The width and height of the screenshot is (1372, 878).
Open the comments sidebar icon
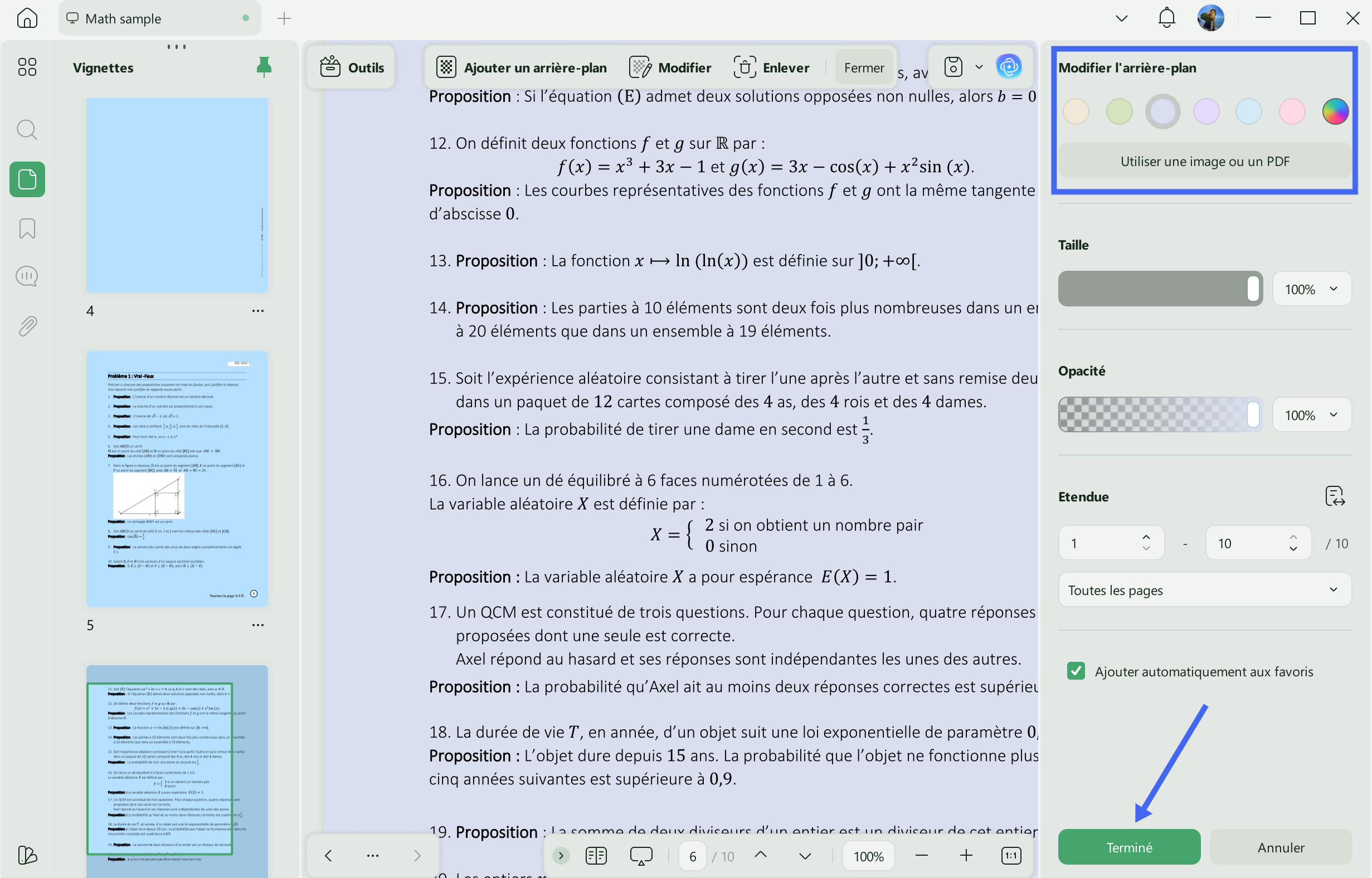(27, 276)
